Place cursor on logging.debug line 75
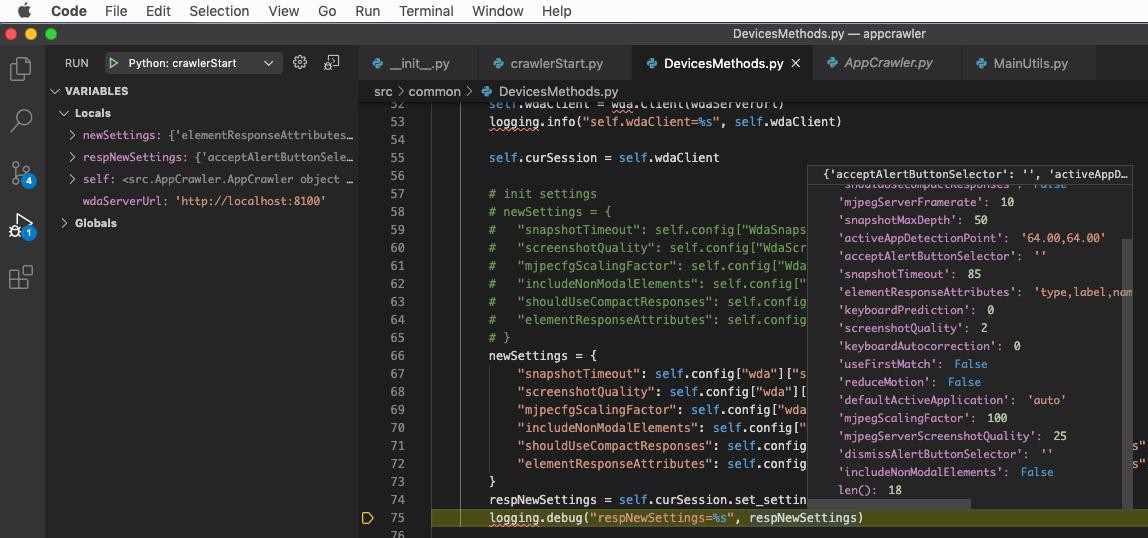Viewport: 1148px width, 538px height. tap(676, 518)
